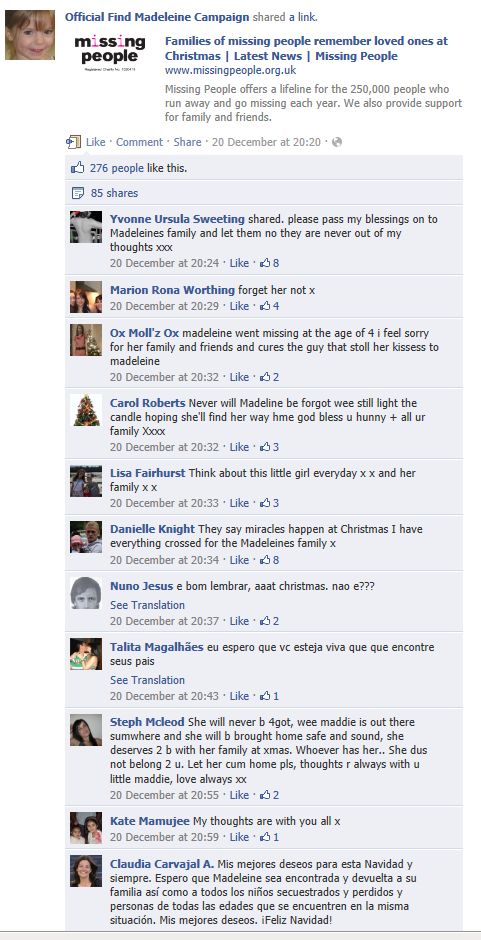Open the Families of missing people article title
This screenshot has height=940, width=481.
(x=306, y=49)
